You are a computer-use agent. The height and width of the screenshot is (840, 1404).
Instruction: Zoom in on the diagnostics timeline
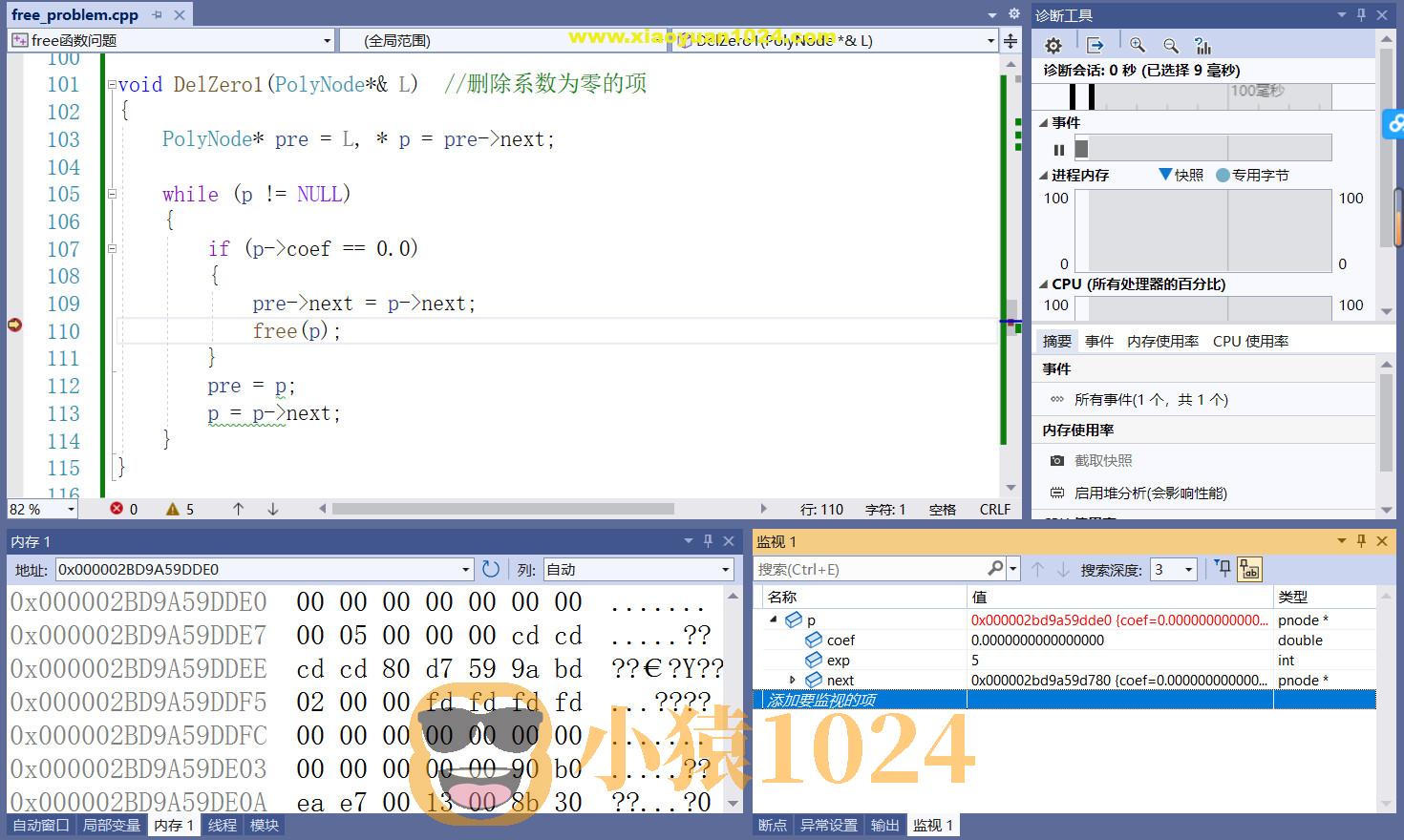(1137, 45)
